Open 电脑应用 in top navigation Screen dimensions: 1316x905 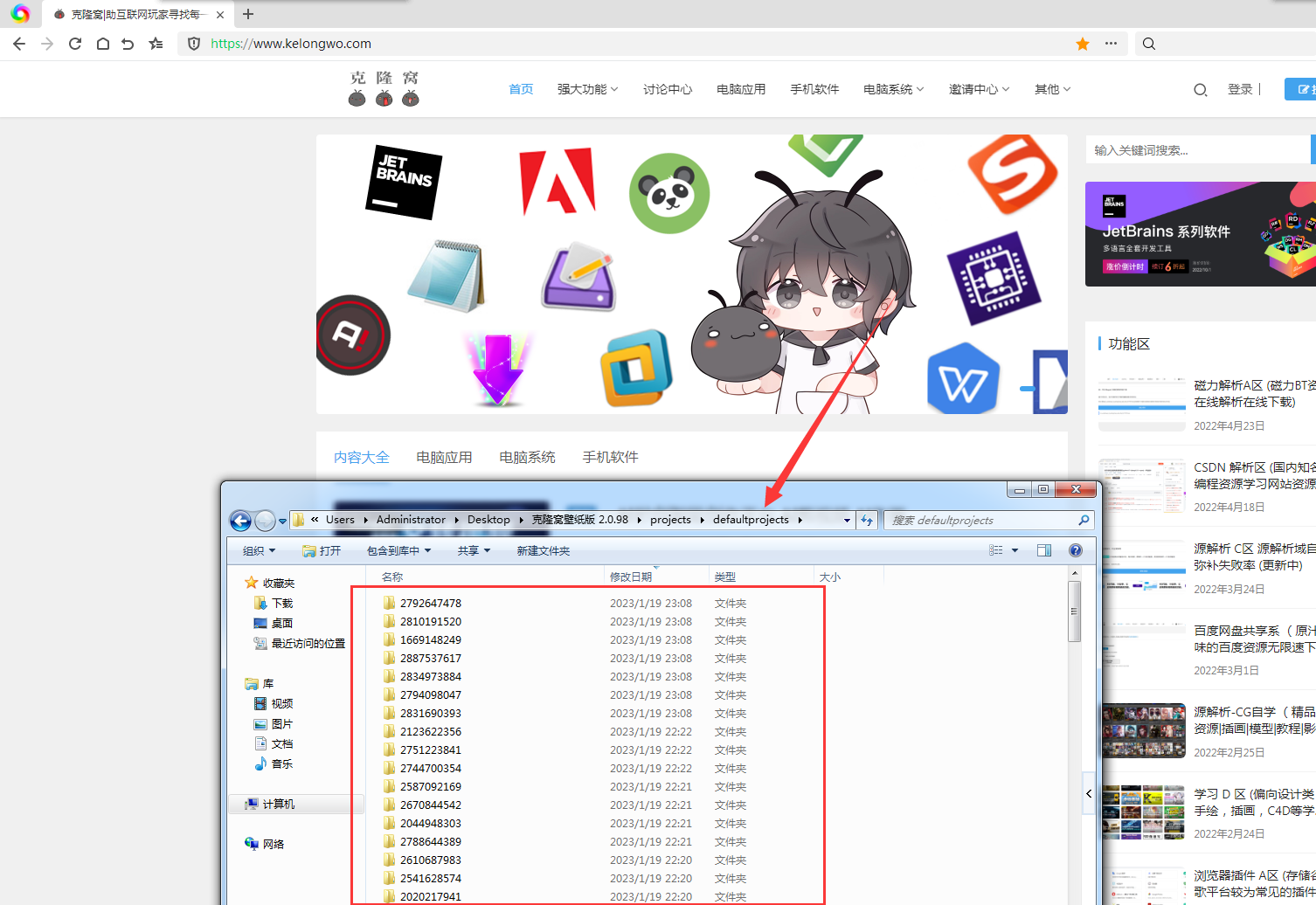pyautogui.click(x=741, y=89)
